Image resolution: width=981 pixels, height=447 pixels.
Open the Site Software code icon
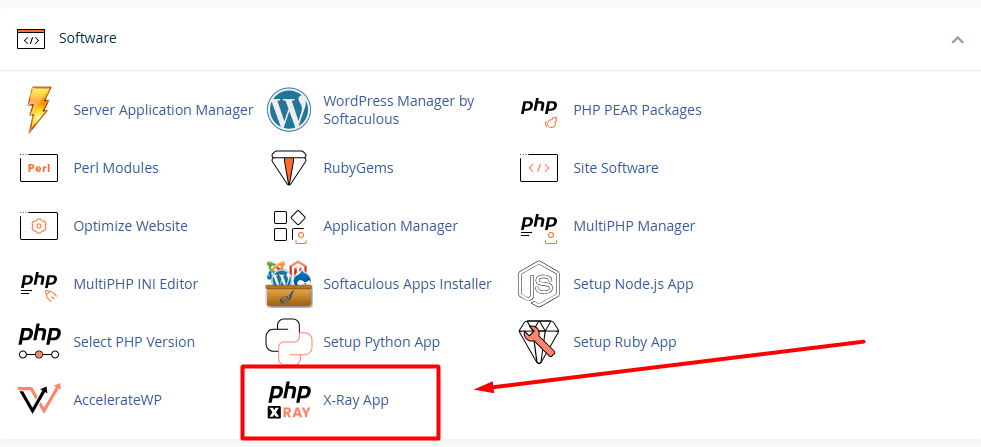tap(539, 168)
